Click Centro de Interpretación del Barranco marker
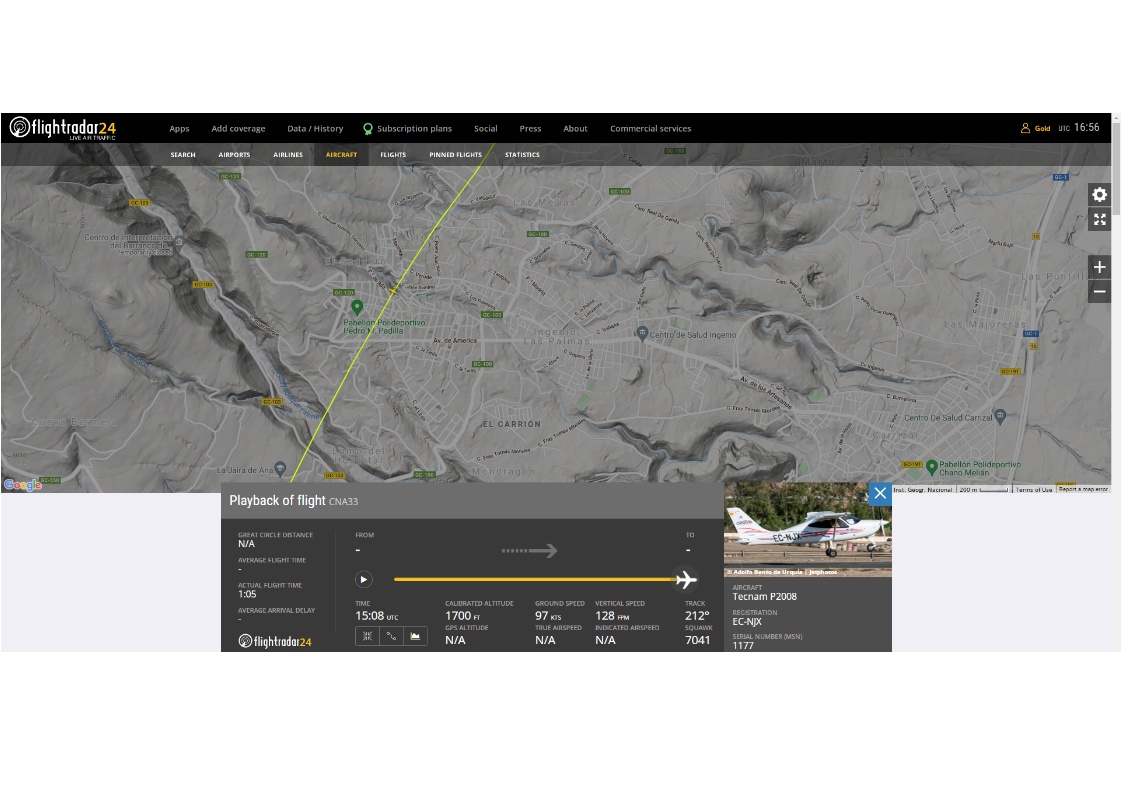Image resolution: width=1123 pixels, height=794 pixels. (179, 243)
